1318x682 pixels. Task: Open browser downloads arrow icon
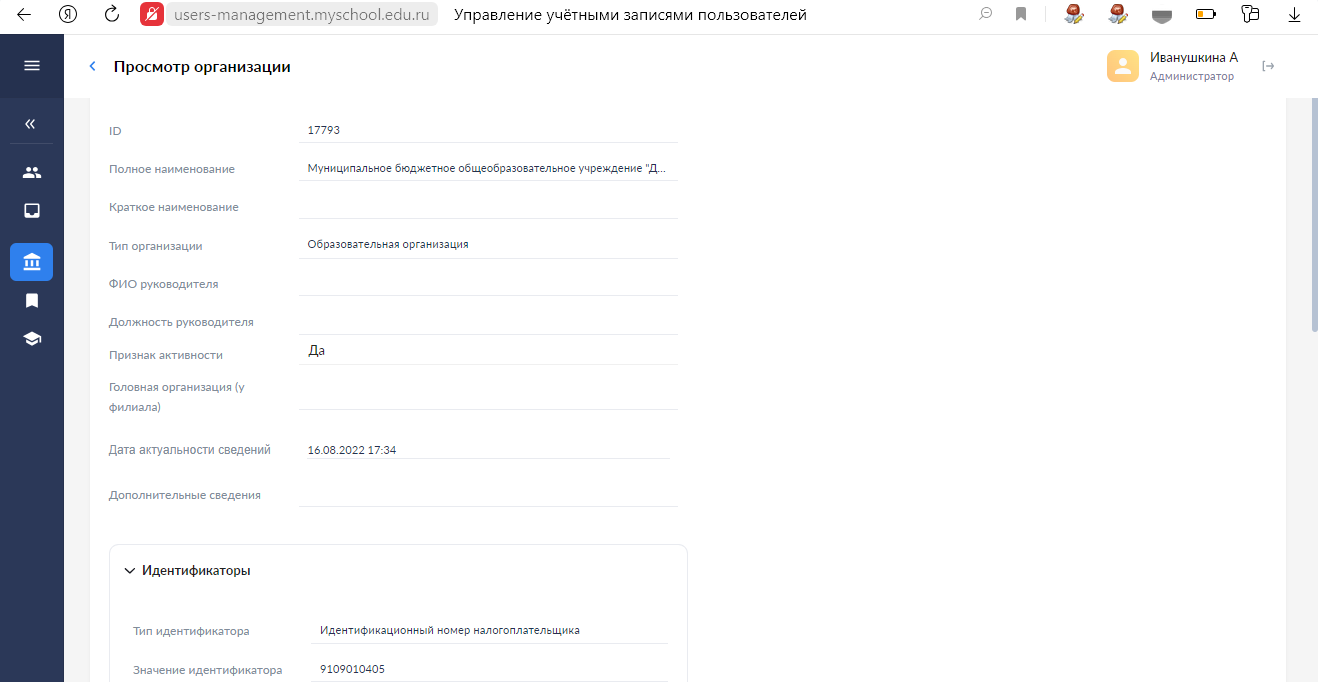coord(1293,14)
